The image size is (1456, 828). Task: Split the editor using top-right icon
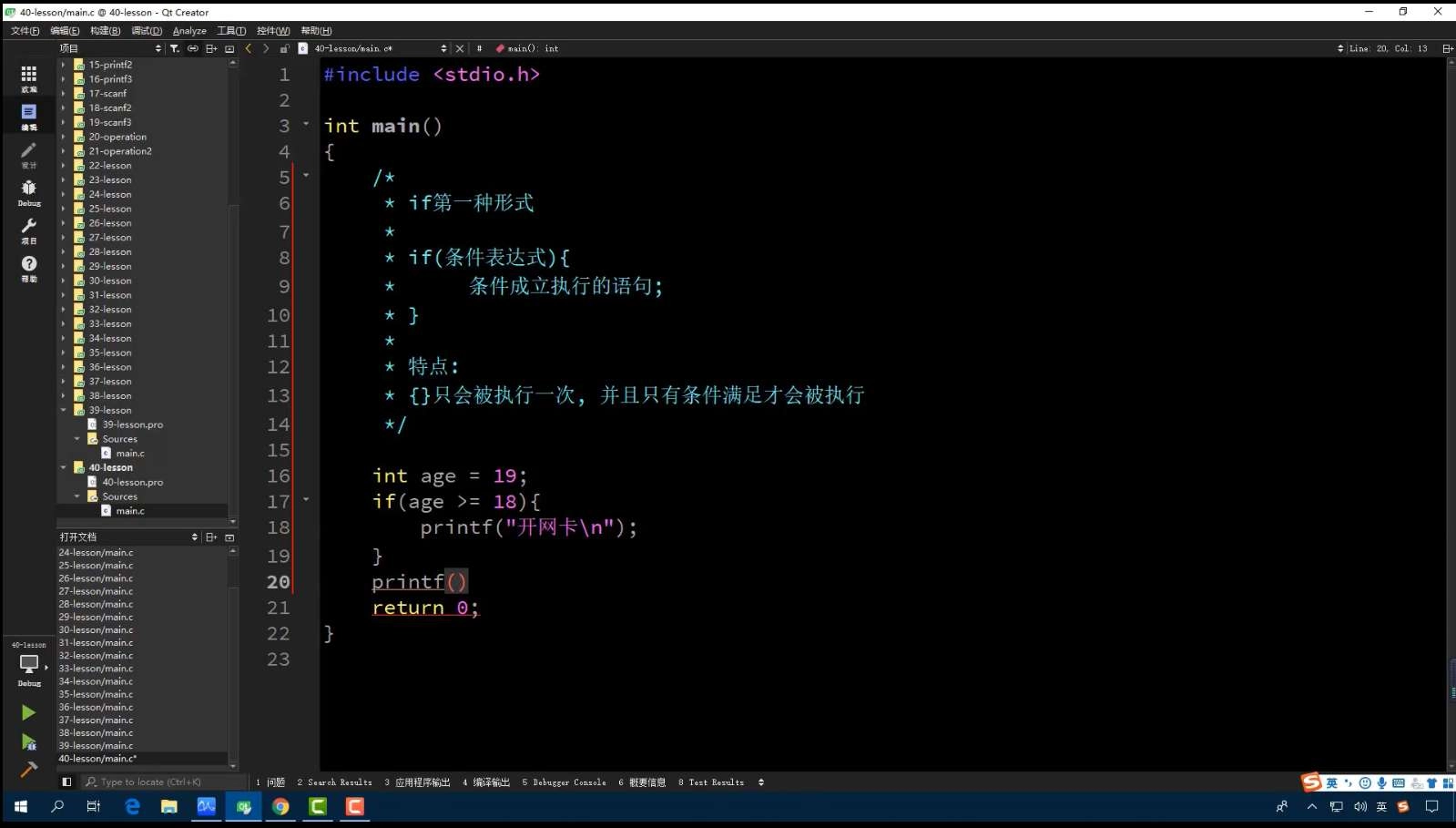click(1447, 48)
